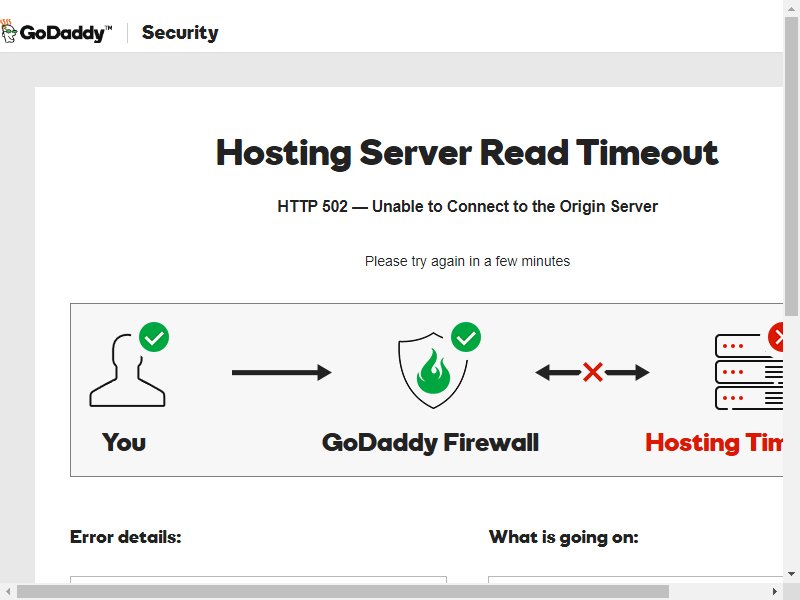This screenshot has width=800, height=600.
Task: Click the green checkmark badge on the firewall shield
Action: click(x=466, y=337)
